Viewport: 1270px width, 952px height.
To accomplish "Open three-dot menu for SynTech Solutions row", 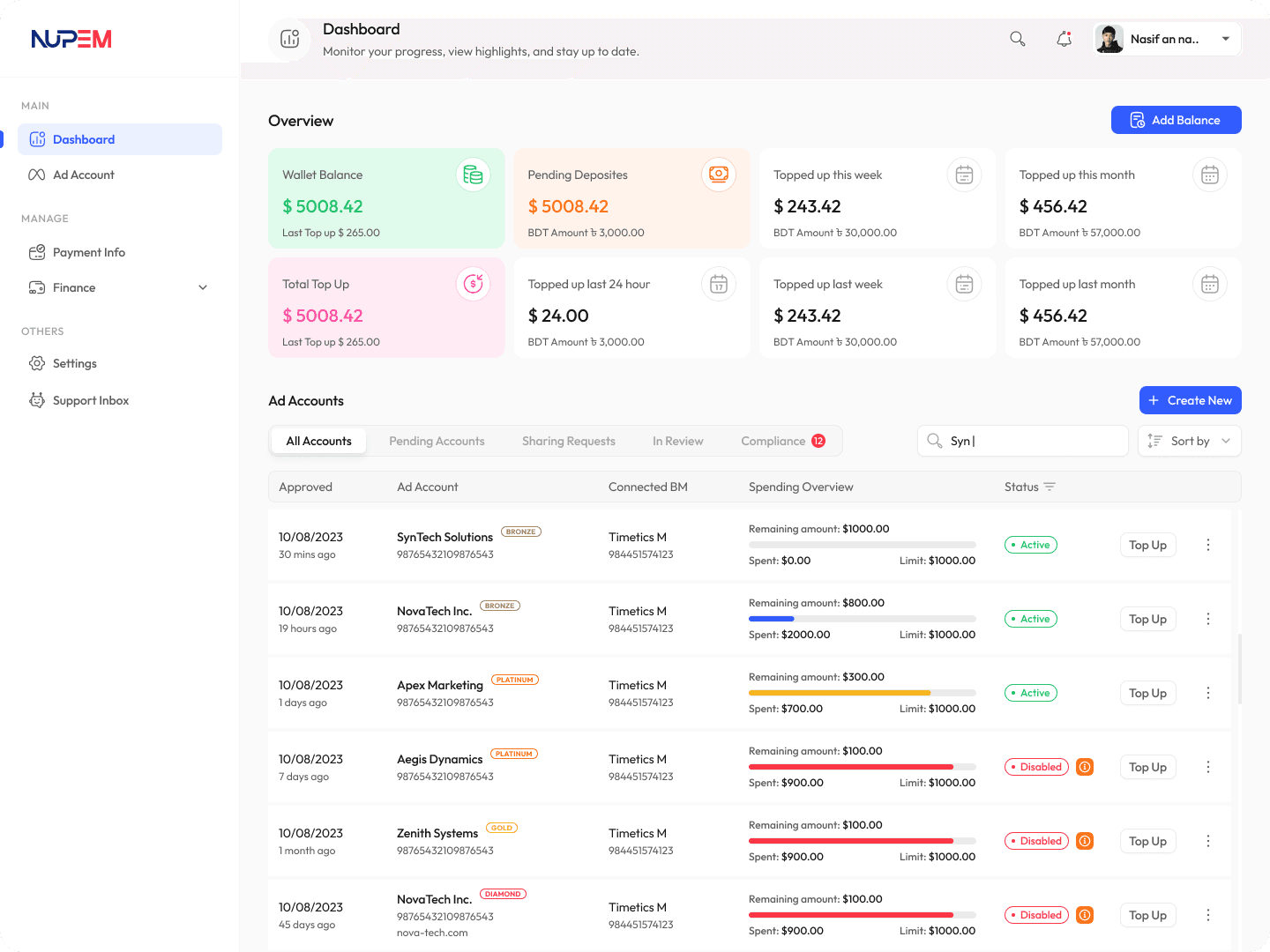I will coord(1207,545).
